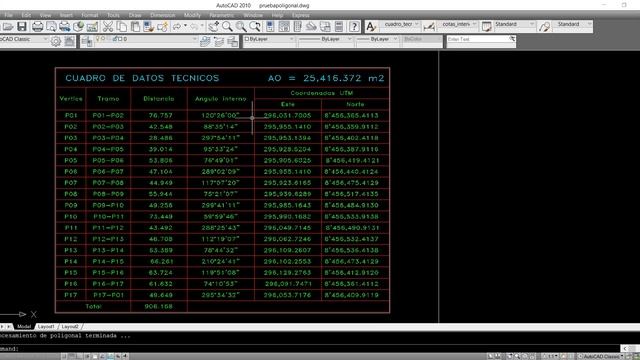This screenshot has height=360, width=640.
Task: Expand the Undo history dropdown arrow
Action: [x=185, y=26]
